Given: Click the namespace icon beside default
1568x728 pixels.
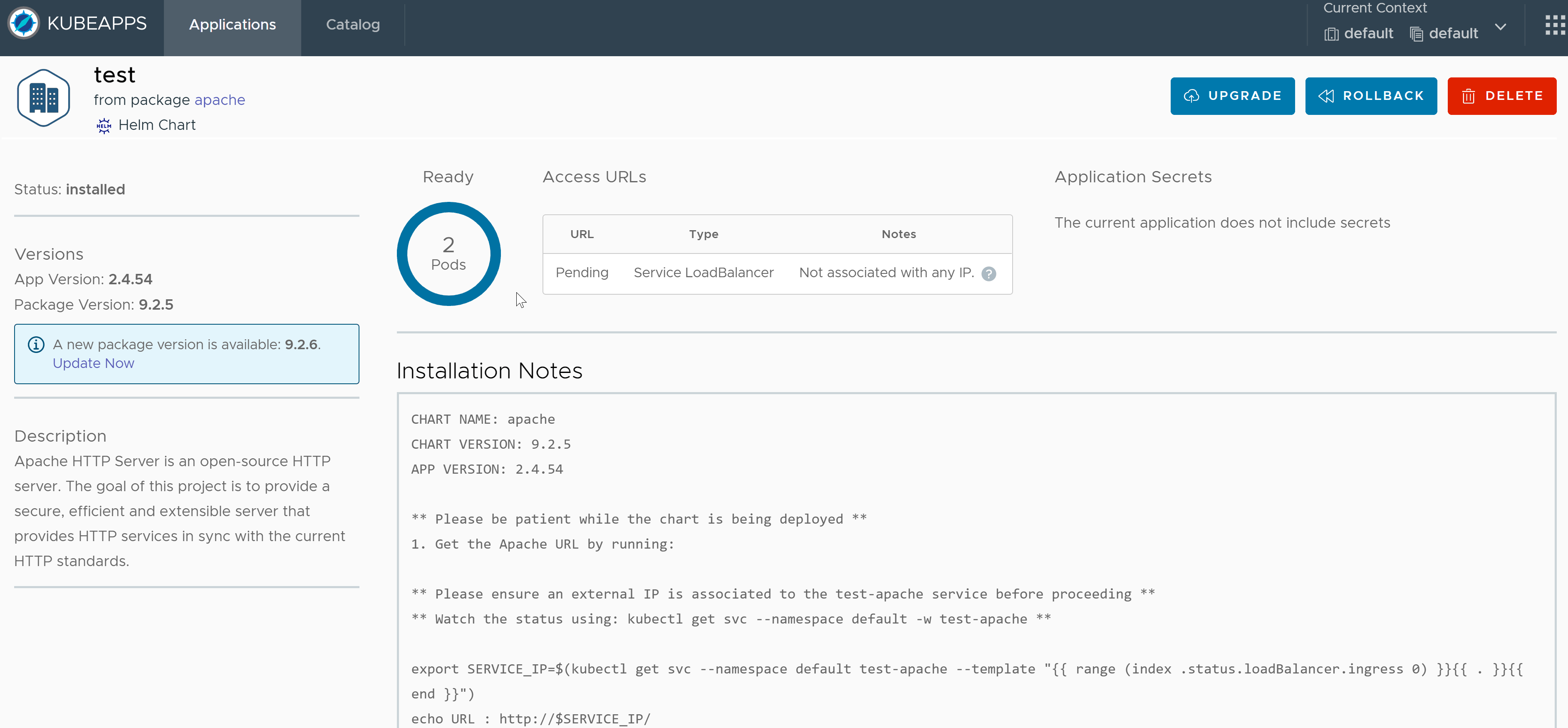Looking at the screenshot, I should [x=1332, y=34].
